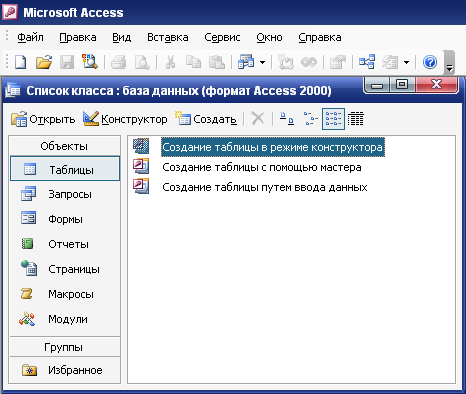Click the Открыть button
Viewport: 466px width, 394px height.
tap(43, 119)
